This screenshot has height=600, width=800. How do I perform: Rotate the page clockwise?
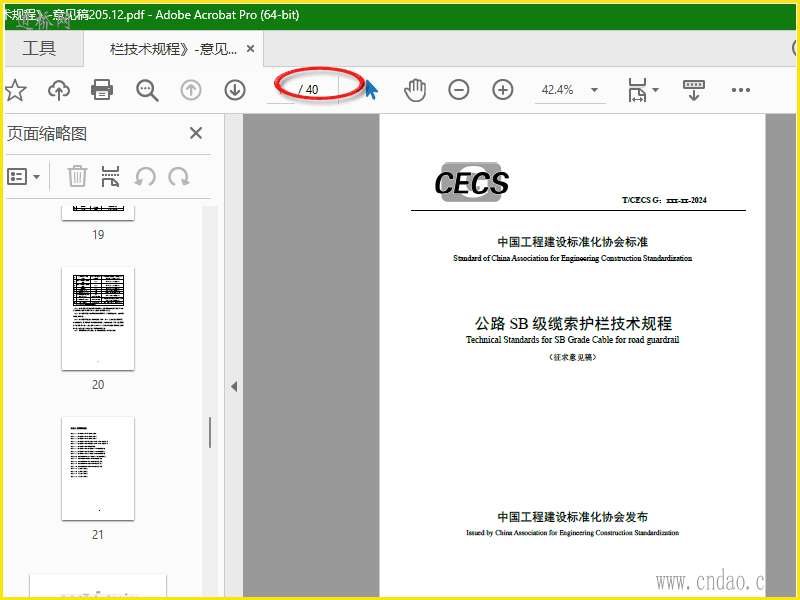(x=179, y=177)
